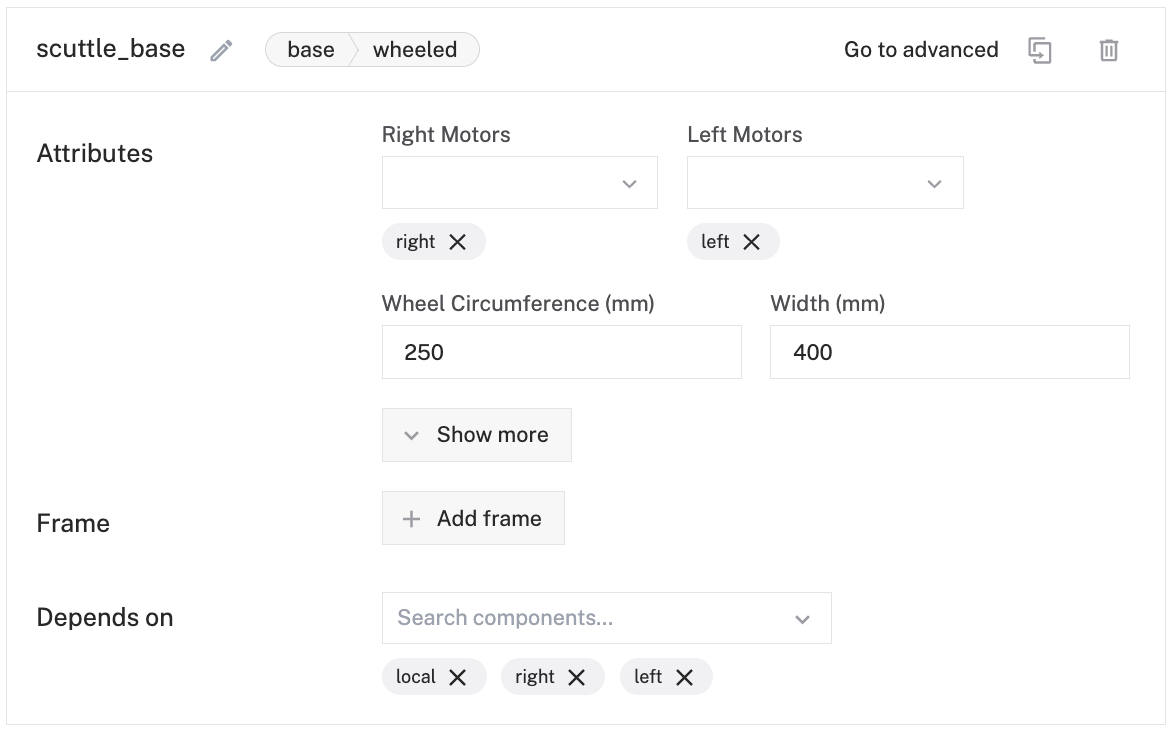Click the duplicate component icon
The width and height of the screenshot is (1174, 732).
pyautogui.click(x=1040, y=51)
